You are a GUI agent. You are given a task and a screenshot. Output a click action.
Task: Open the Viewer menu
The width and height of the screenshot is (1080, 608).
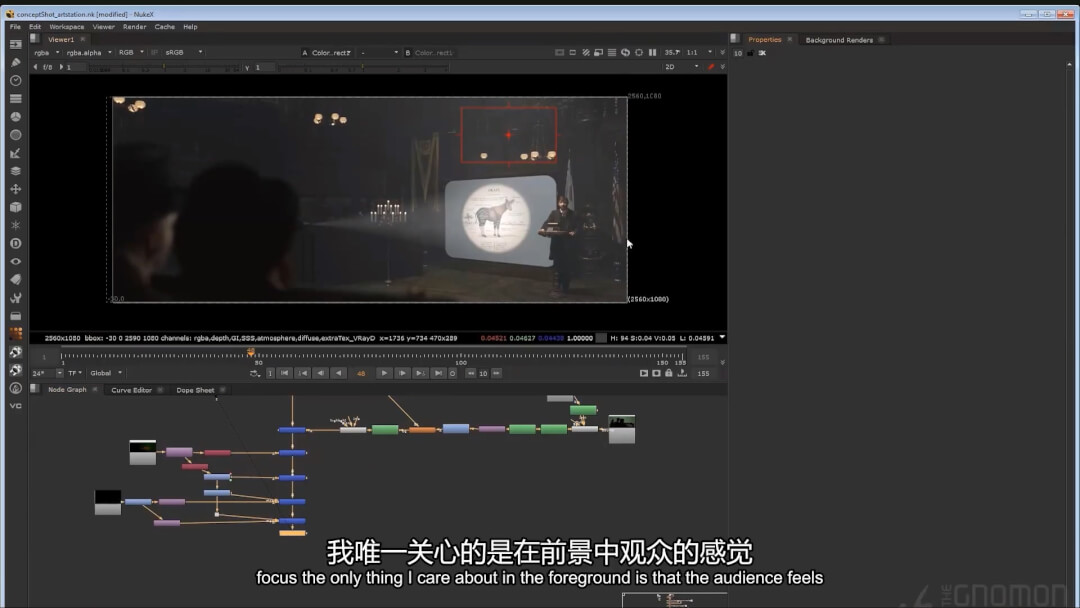(103, 27)
